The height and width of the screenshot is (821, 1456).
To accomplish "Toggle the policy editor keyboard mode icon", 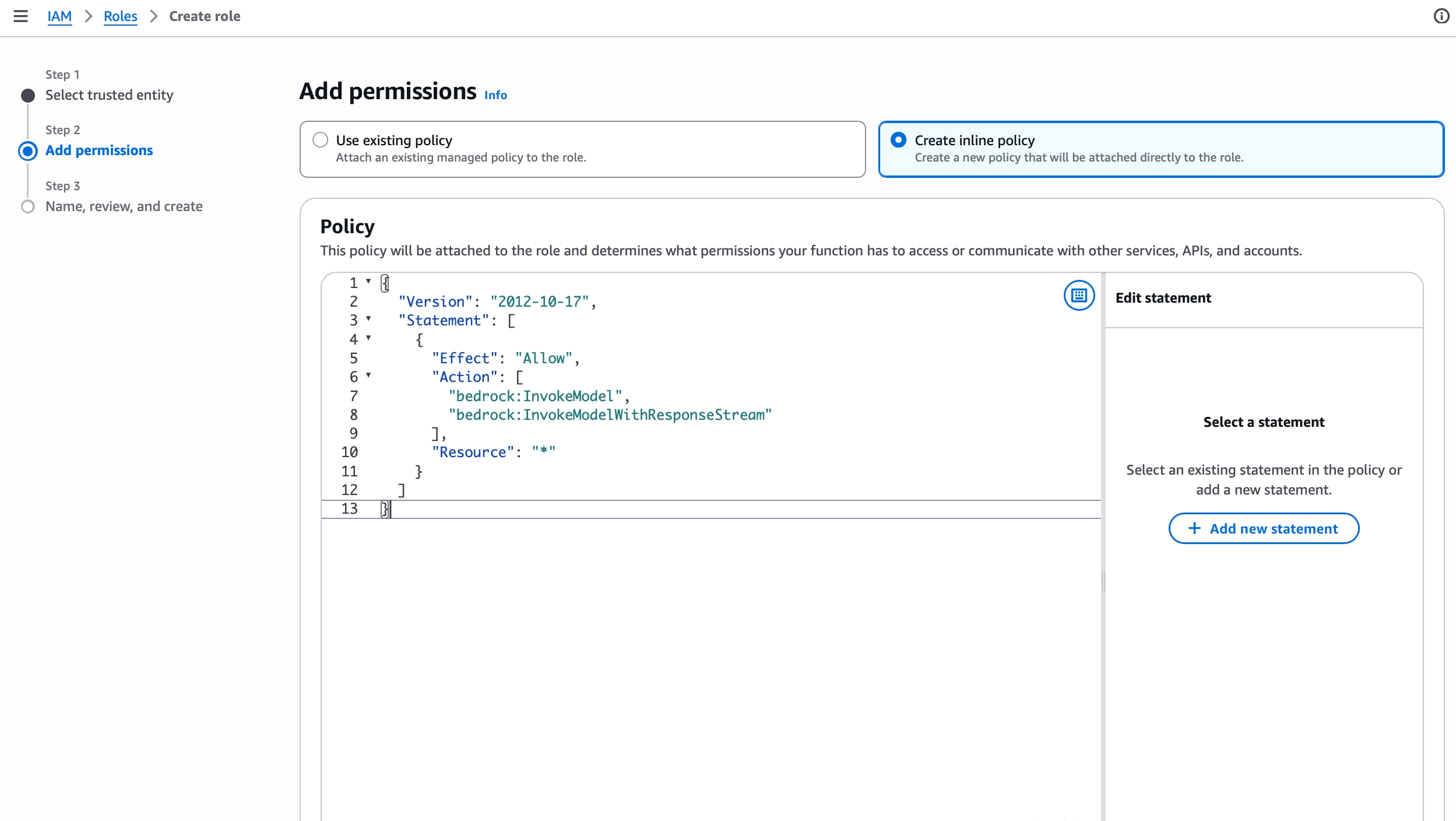I will click(1079, 296).
